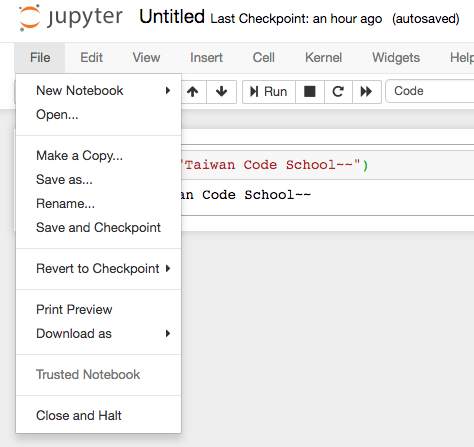Move cell up with the up arrow
This screenshot has width=474, height=447.
[193, 92]
